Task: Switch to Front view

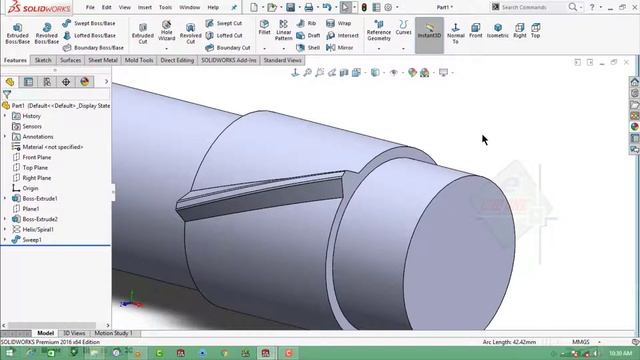Action: 476,30
